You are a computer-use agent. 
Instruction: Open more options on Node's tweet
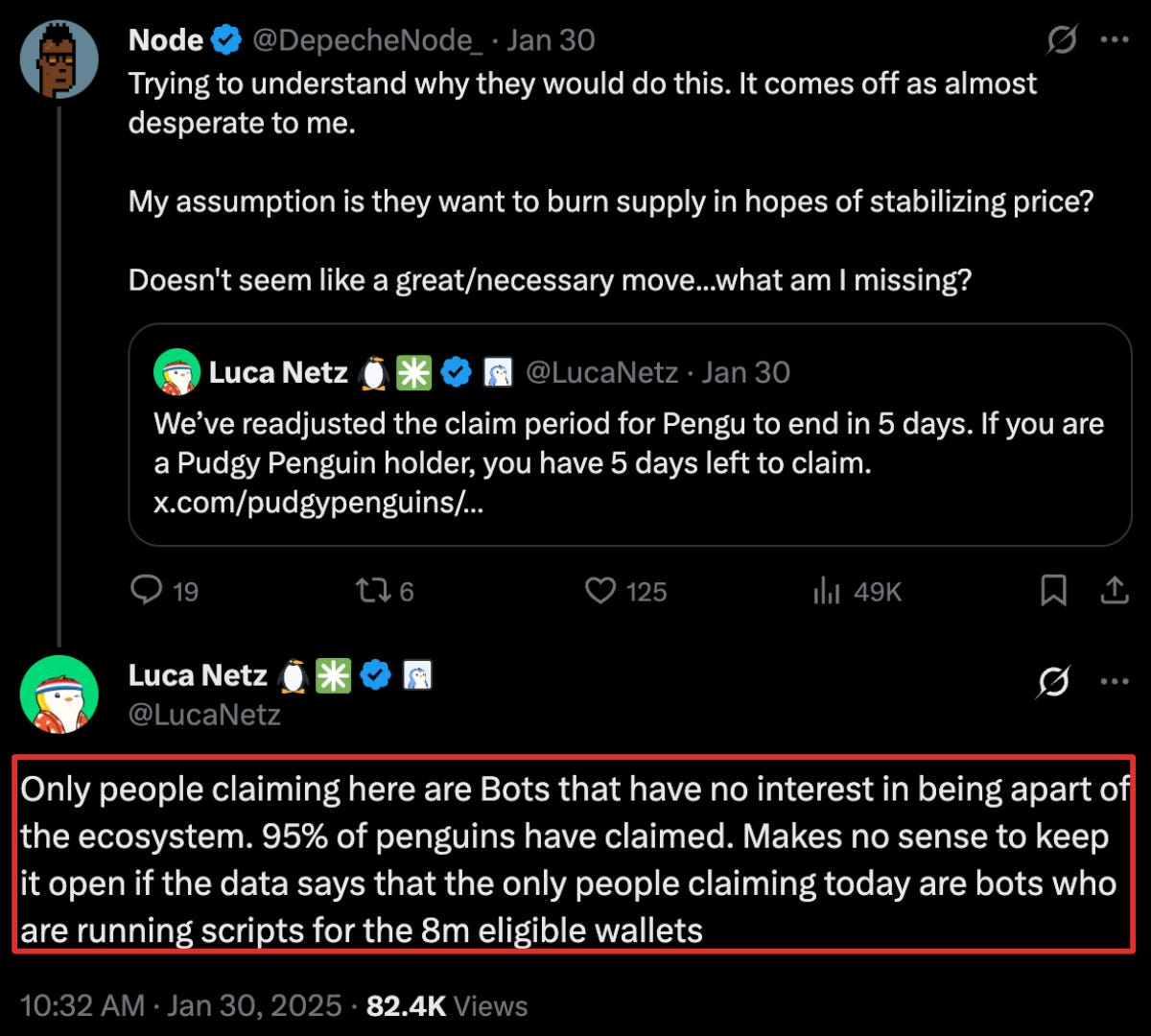pos(1114,40)
